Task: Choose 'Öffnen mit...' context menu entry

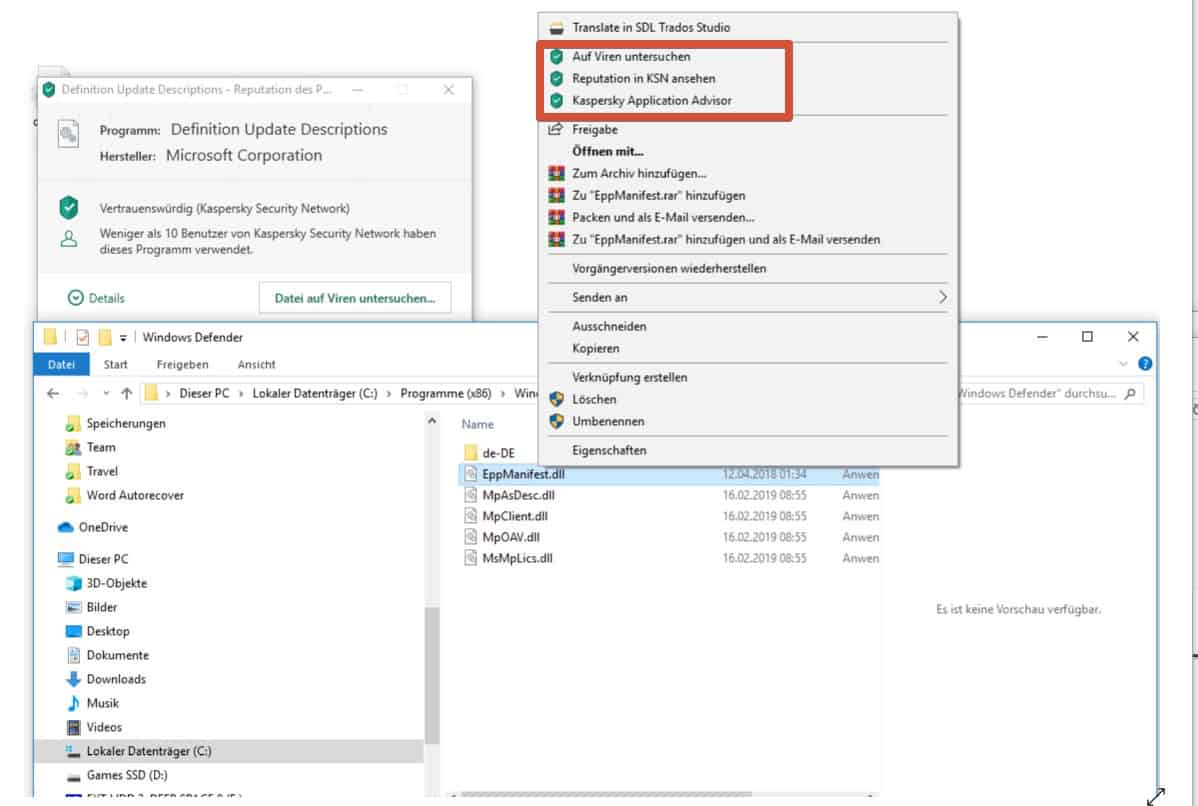Action: click(x=607, y=151)
